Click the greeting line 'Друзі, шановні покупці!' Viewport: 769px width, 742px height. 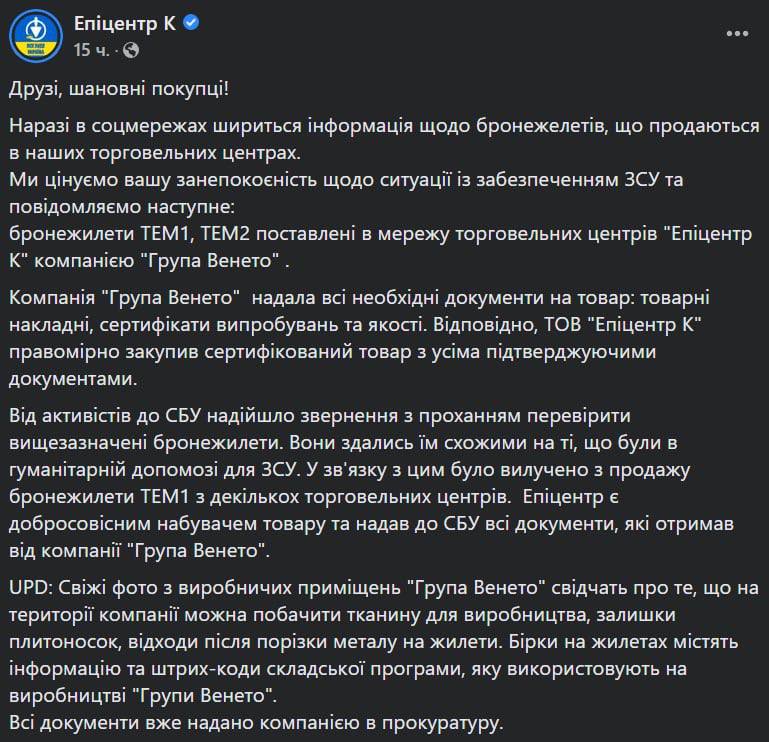coord(122,90)
